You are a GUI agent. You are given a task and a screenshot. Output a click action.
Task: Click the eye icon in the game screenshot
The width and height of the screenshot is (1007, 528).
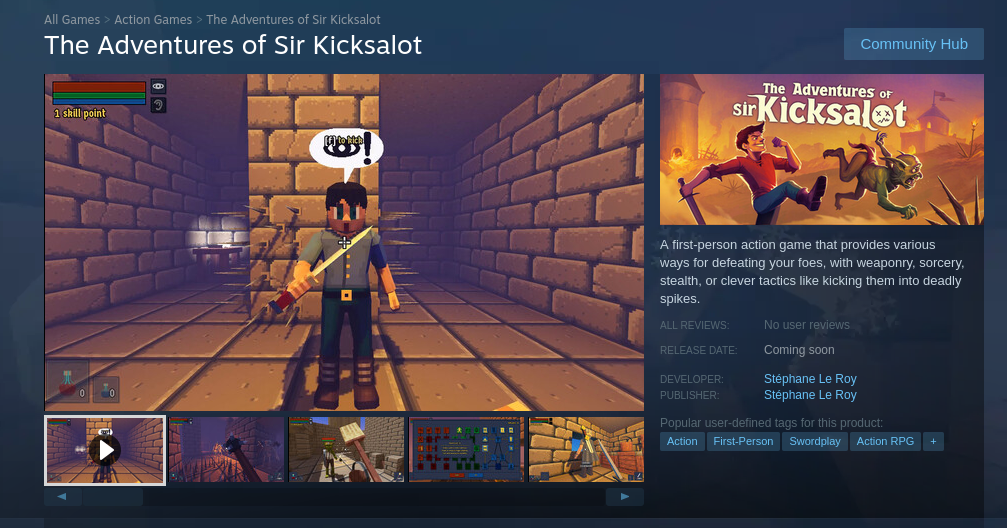(x=158, y=86)
